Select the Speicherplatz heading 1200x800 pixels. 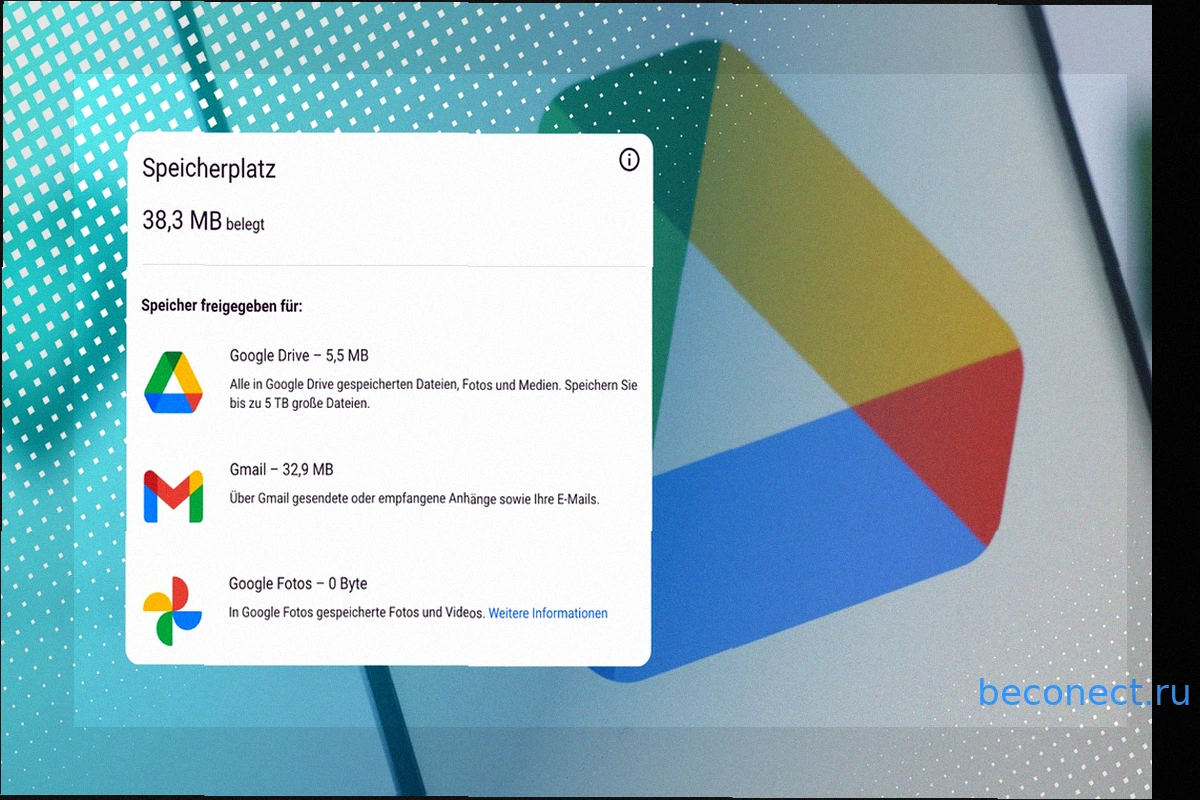(x=208, y=169)
